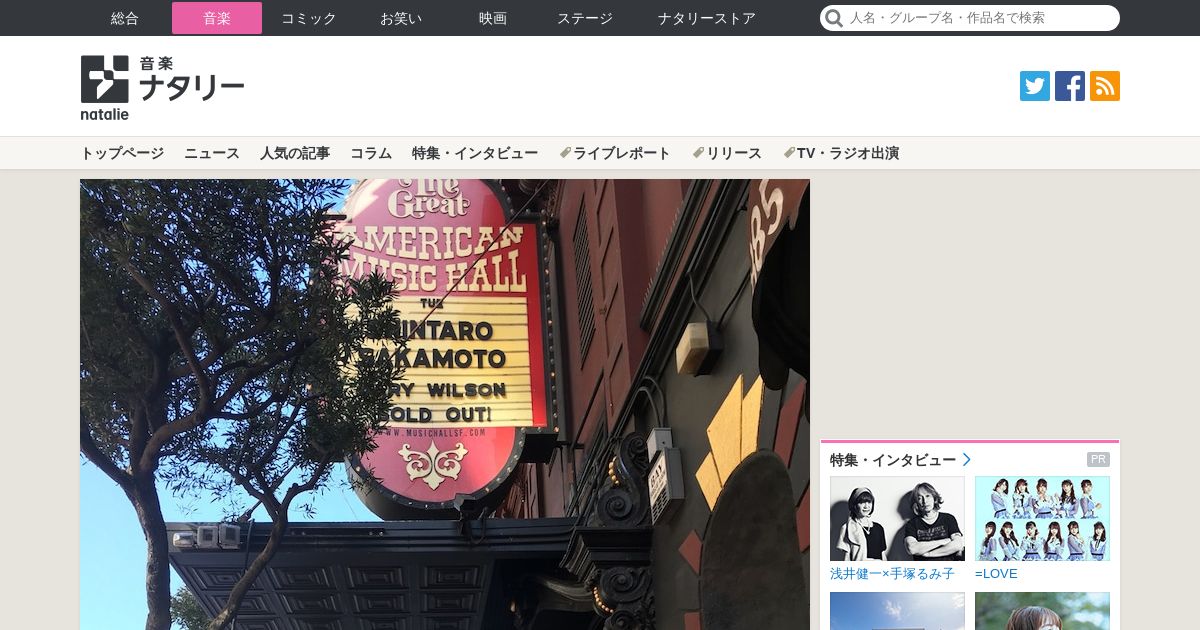Click the 浅井健一×手塚るみ子 thumbnail photo

point(897,518)
